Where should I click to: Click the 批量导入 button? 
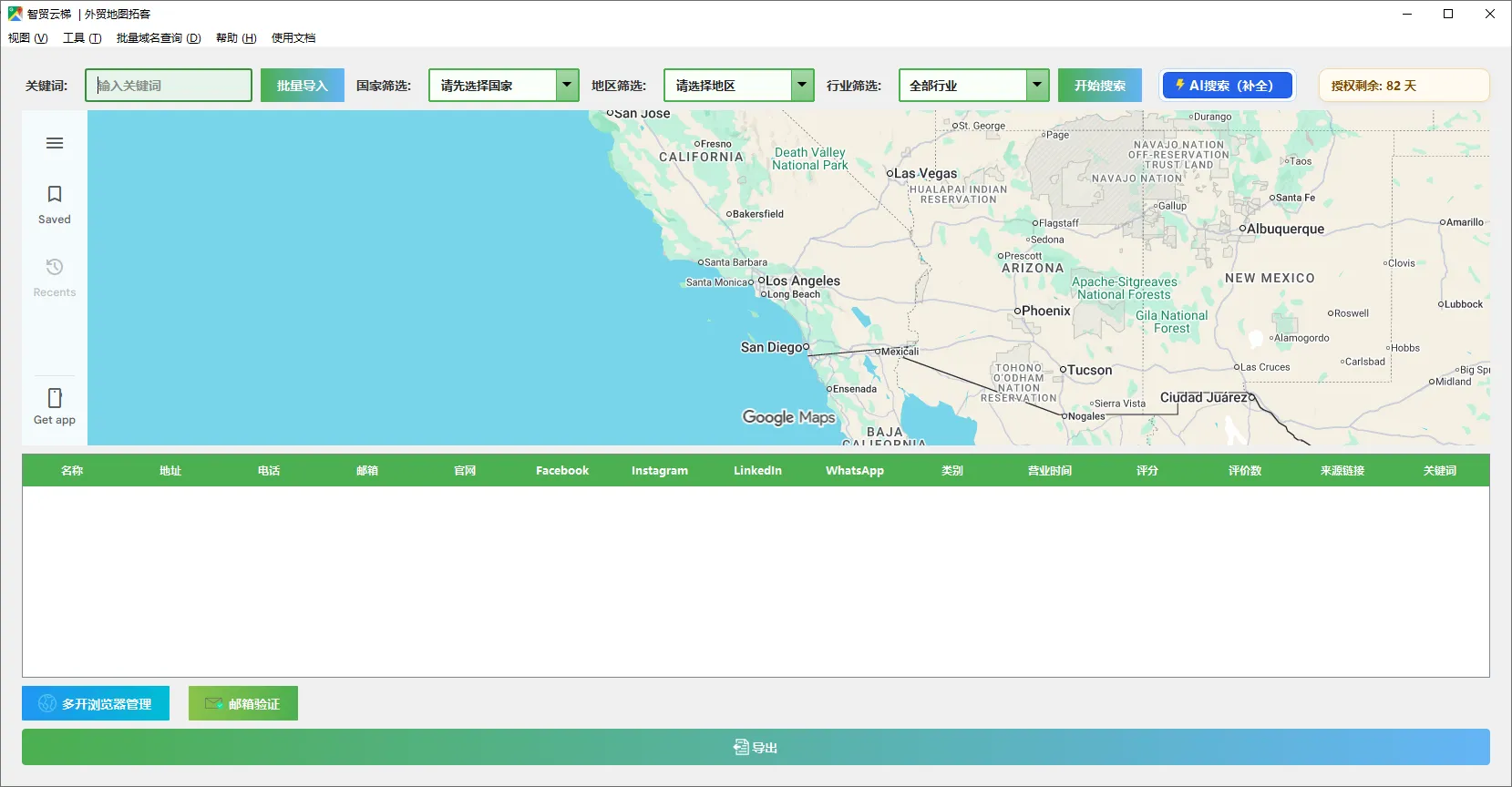(303, 86)
